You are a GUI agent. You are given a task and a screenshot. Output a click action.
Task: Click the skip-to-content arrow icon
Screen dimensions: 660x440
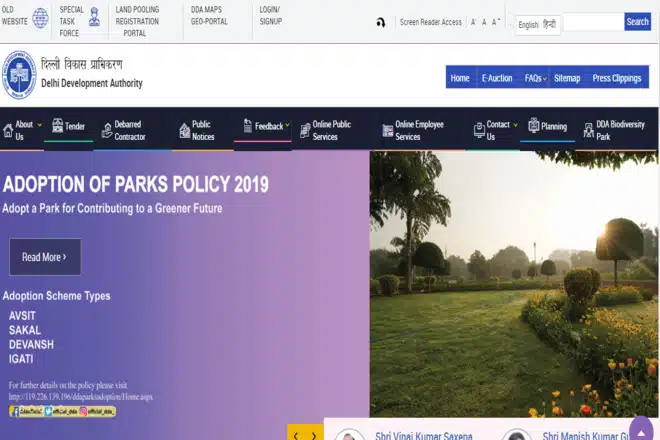tap(381, 22)
